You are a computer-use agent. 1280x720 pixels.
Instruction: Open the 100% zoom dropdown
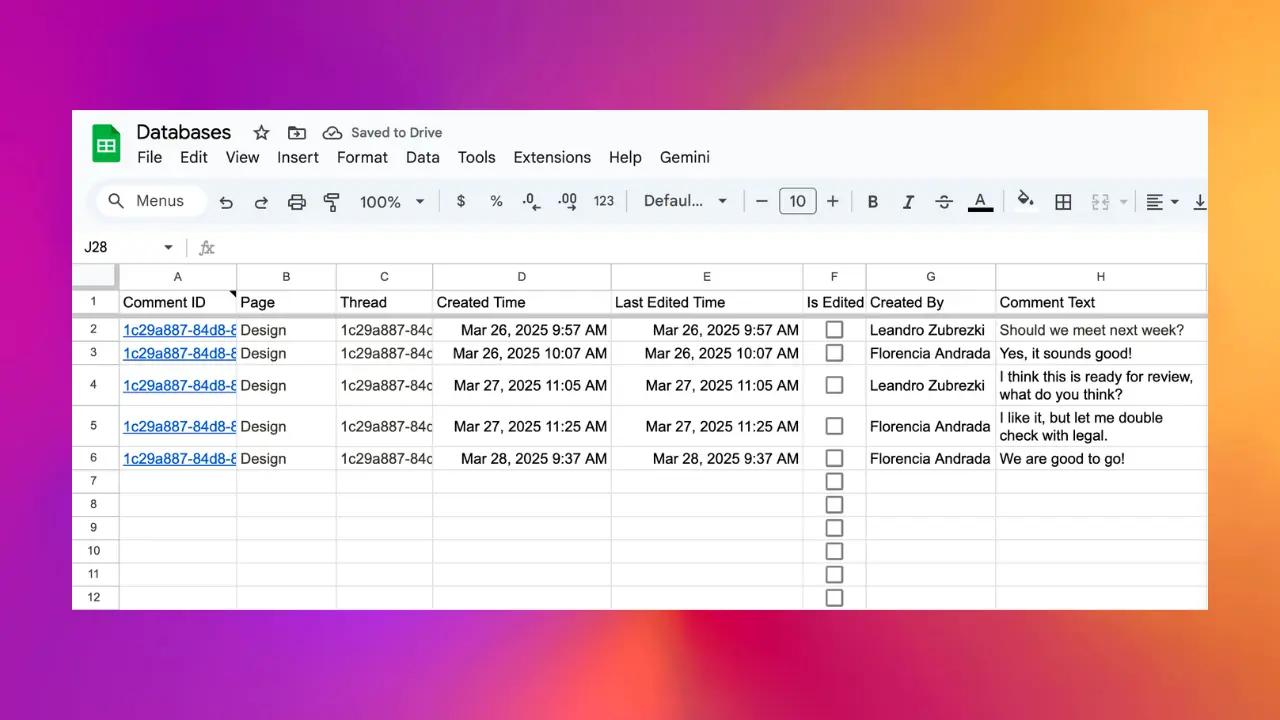click(392, 202)
